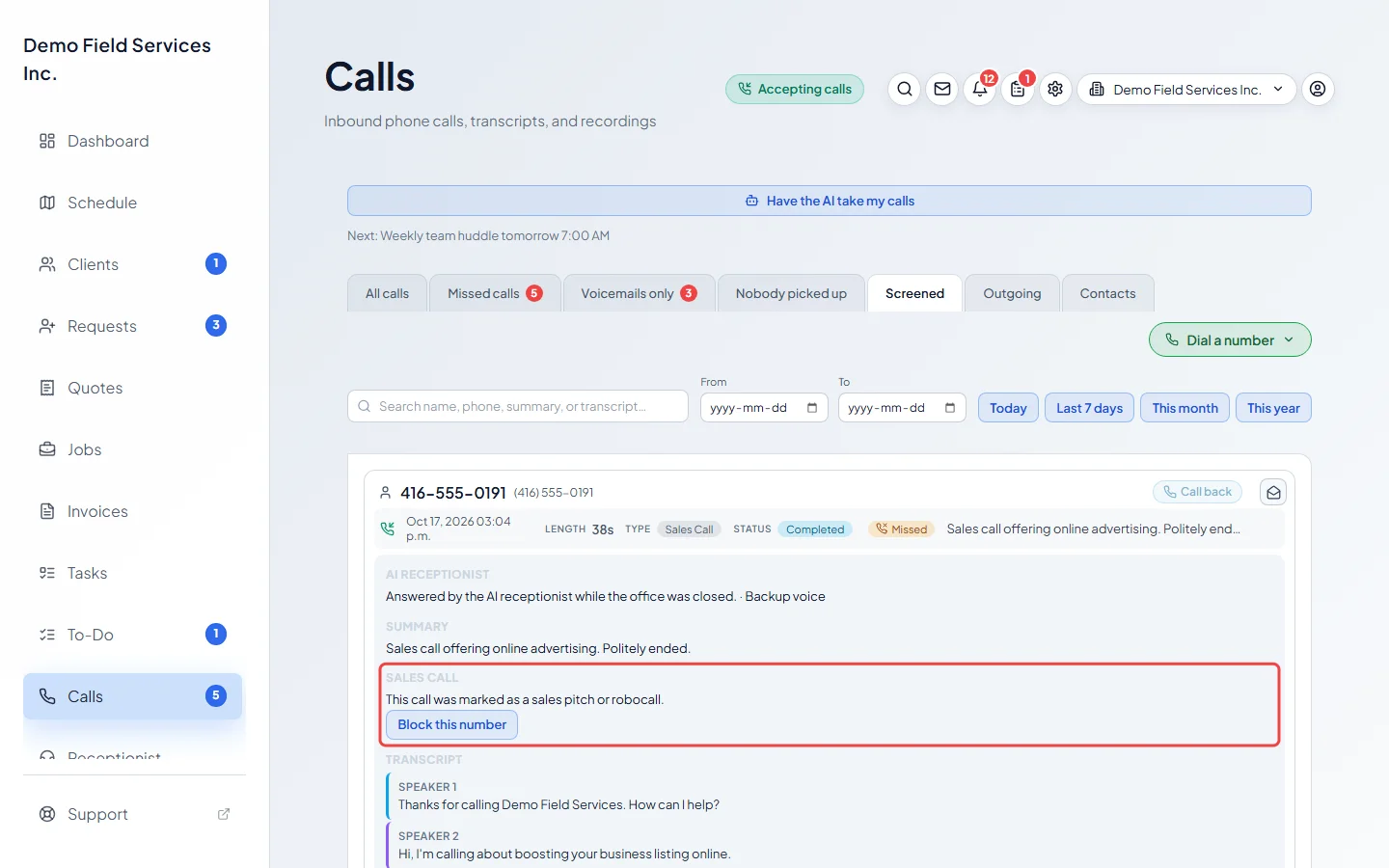Viewport: 1389px width, 868px height.
Task: Filter calls by This year
Action: click(x=1273, y=408)
